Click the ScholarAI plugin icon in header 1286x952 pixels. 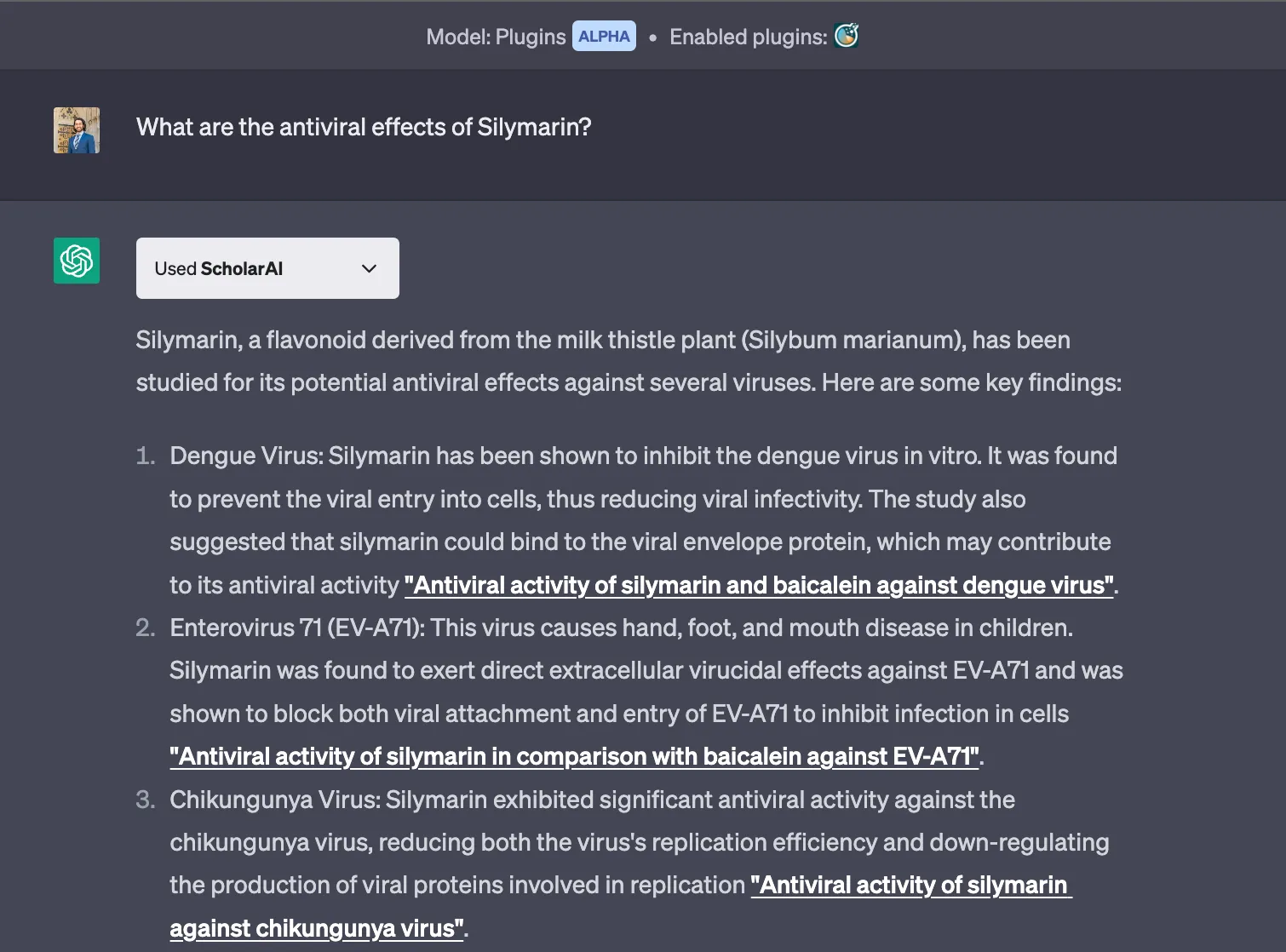pos(846,36)
